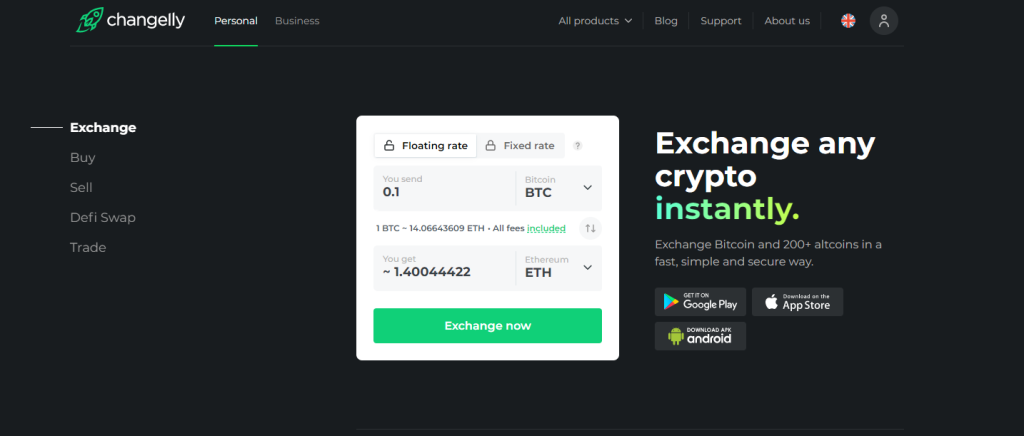Open the Google Play download badge
Image resolution: width=1024 pixels, height=436 pixels.
(x=700, y=302)
